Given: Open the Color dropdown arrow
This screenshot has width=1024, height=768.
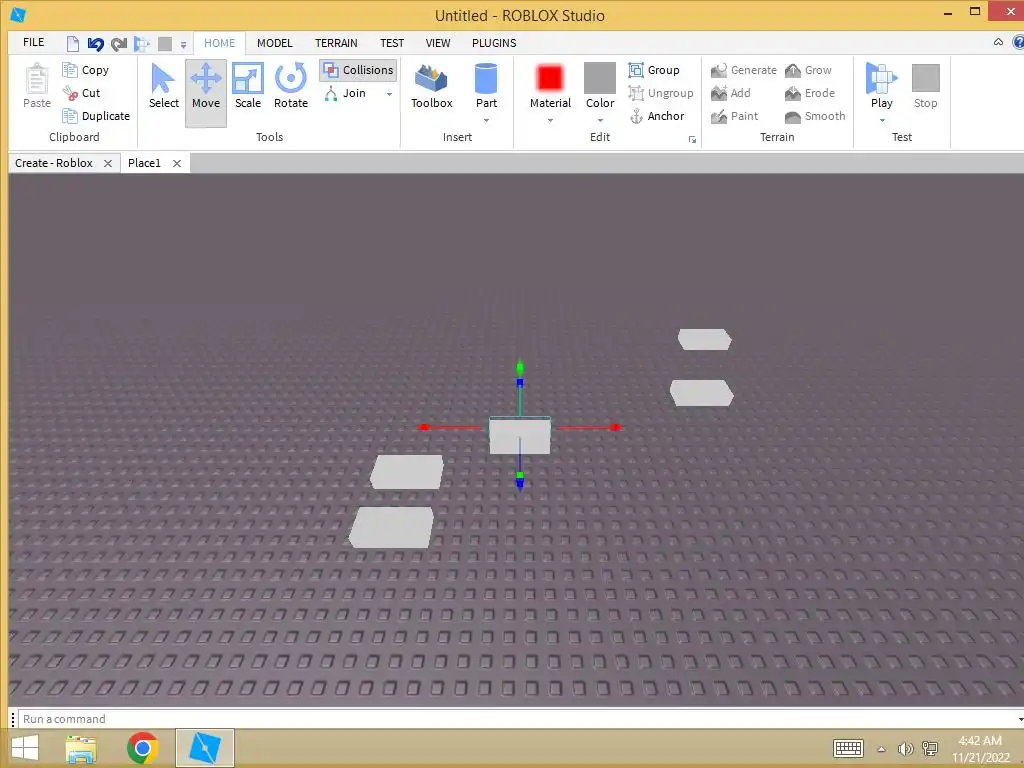Looking at the screenshot, I should point(600,120).
